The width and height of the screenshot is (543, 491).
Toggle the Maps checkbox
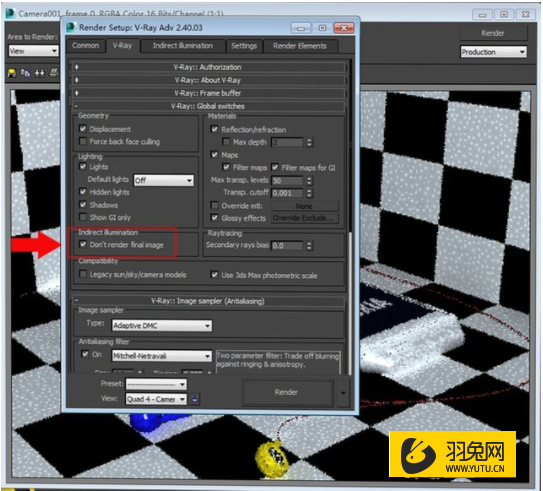(x=214, y=154)
